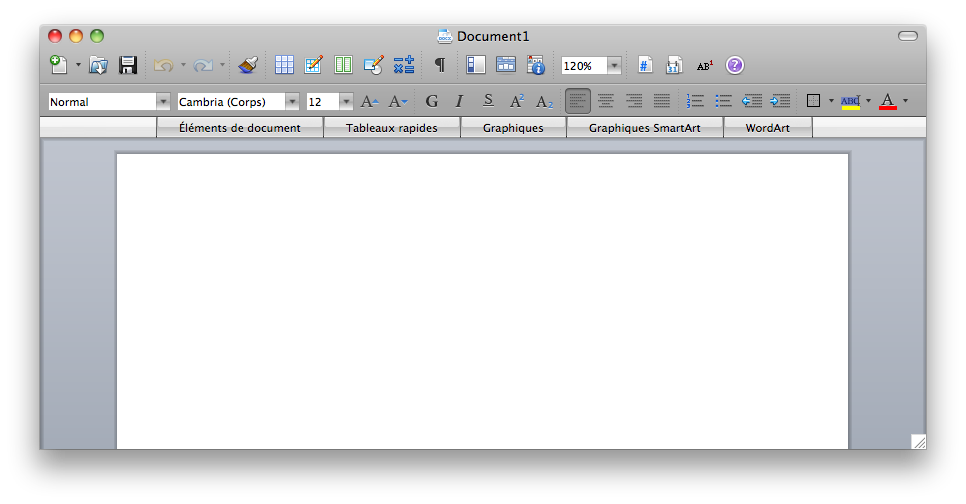The height and width of the screenshot is (504, 966).
Task: Open the Columns layout icon
Action: tap(343, 65)
